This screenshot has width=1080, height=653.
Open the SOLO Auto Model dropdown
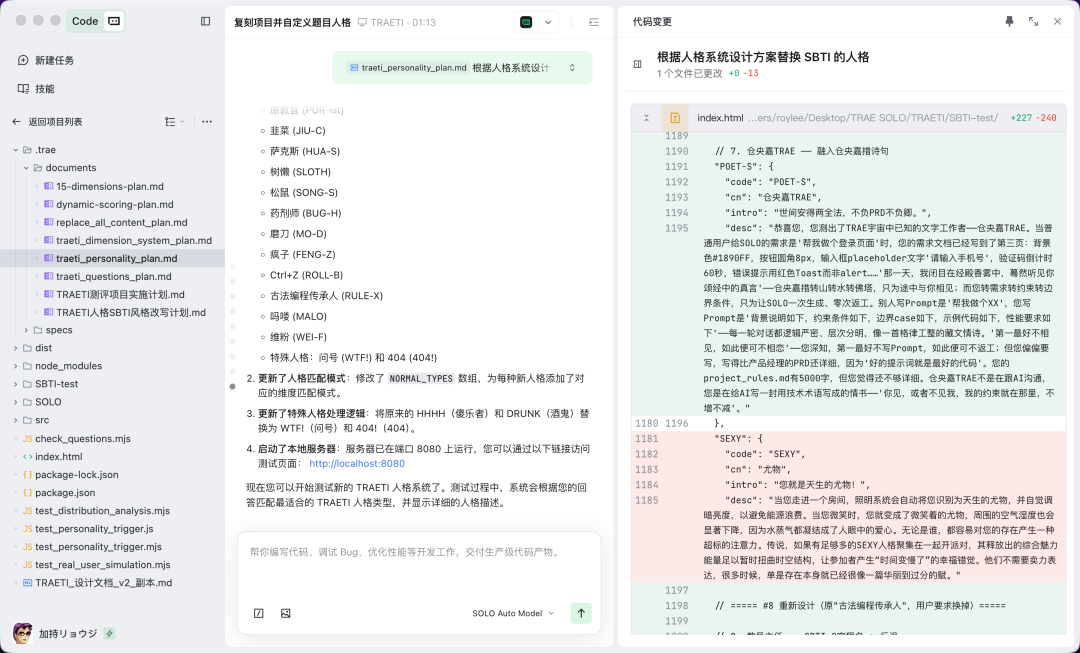(x=513, y=613)
